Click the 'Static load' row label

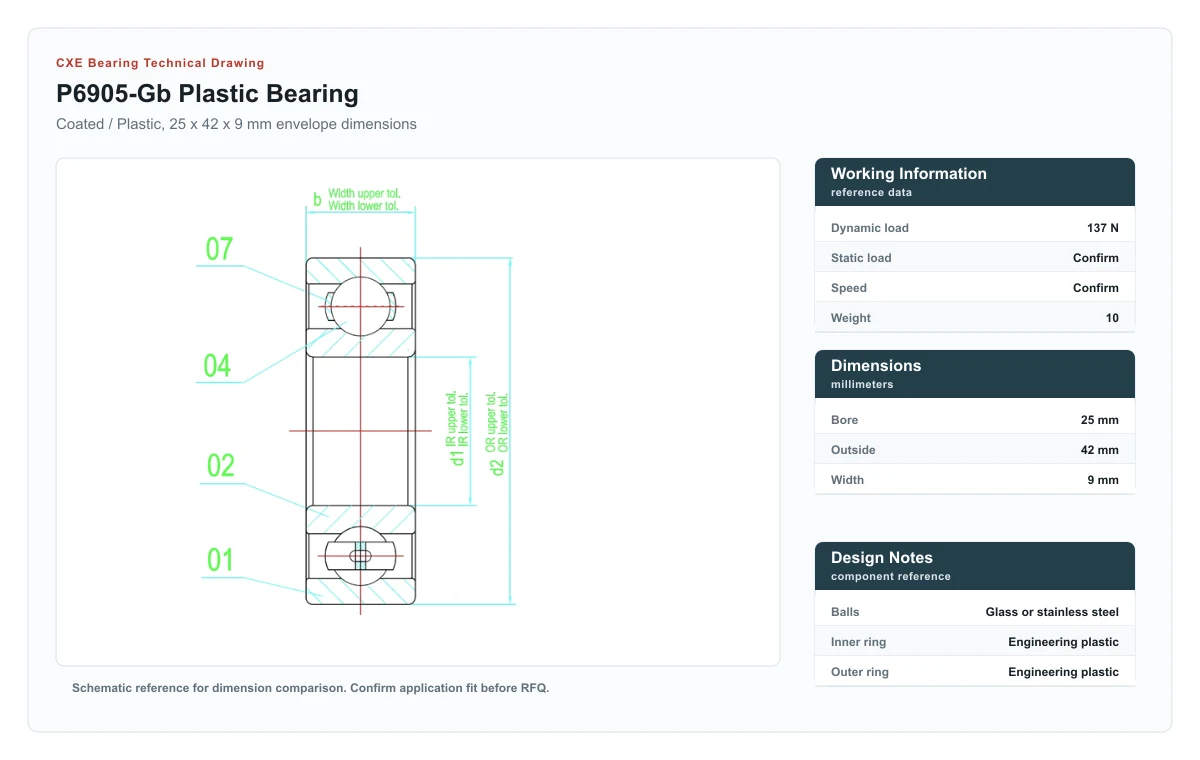(x=861, y=258)
